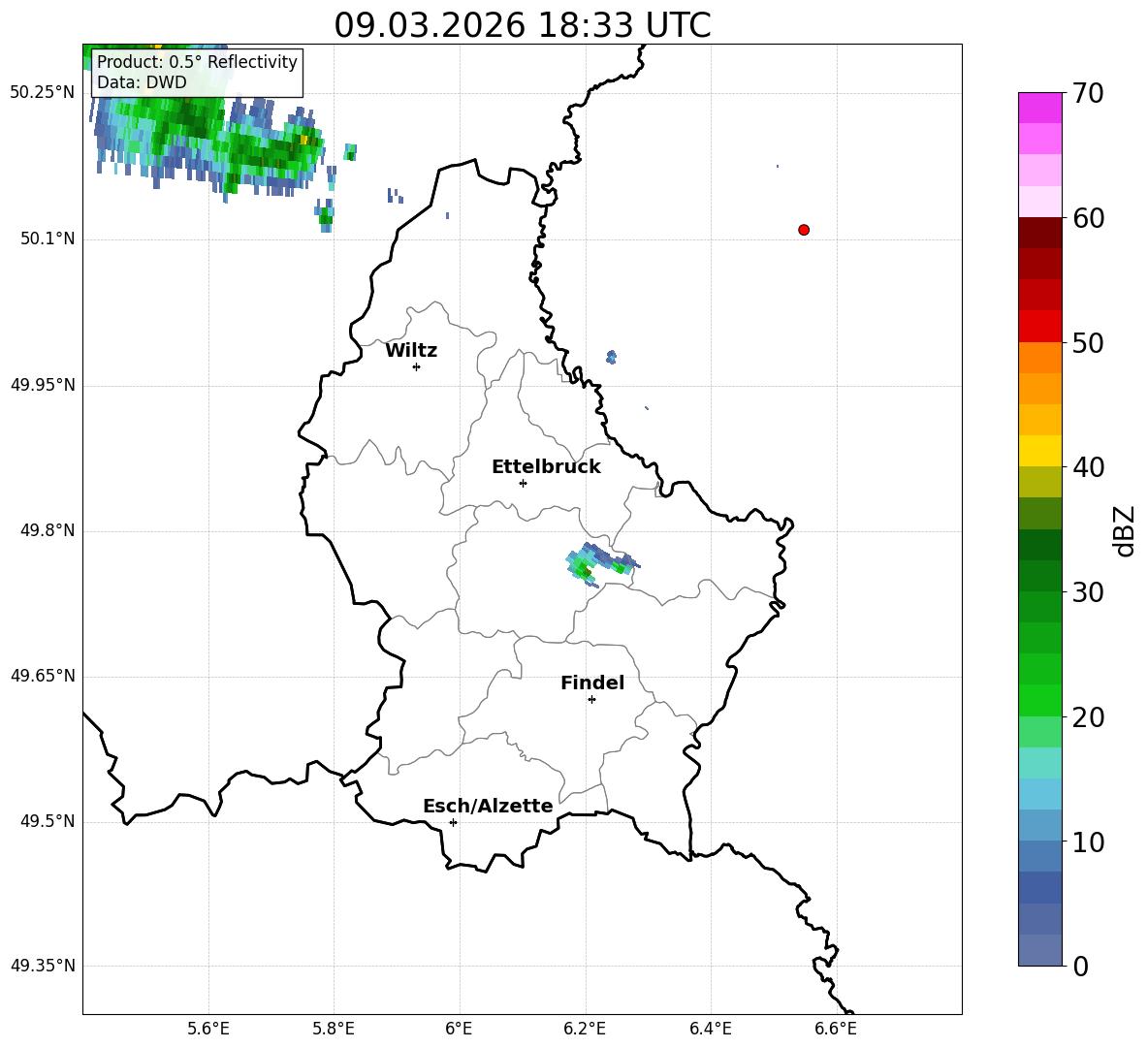Click the small blue echo east of Wiltz
This screenshot has width=1148, height=1048.
tap(612, 357)
